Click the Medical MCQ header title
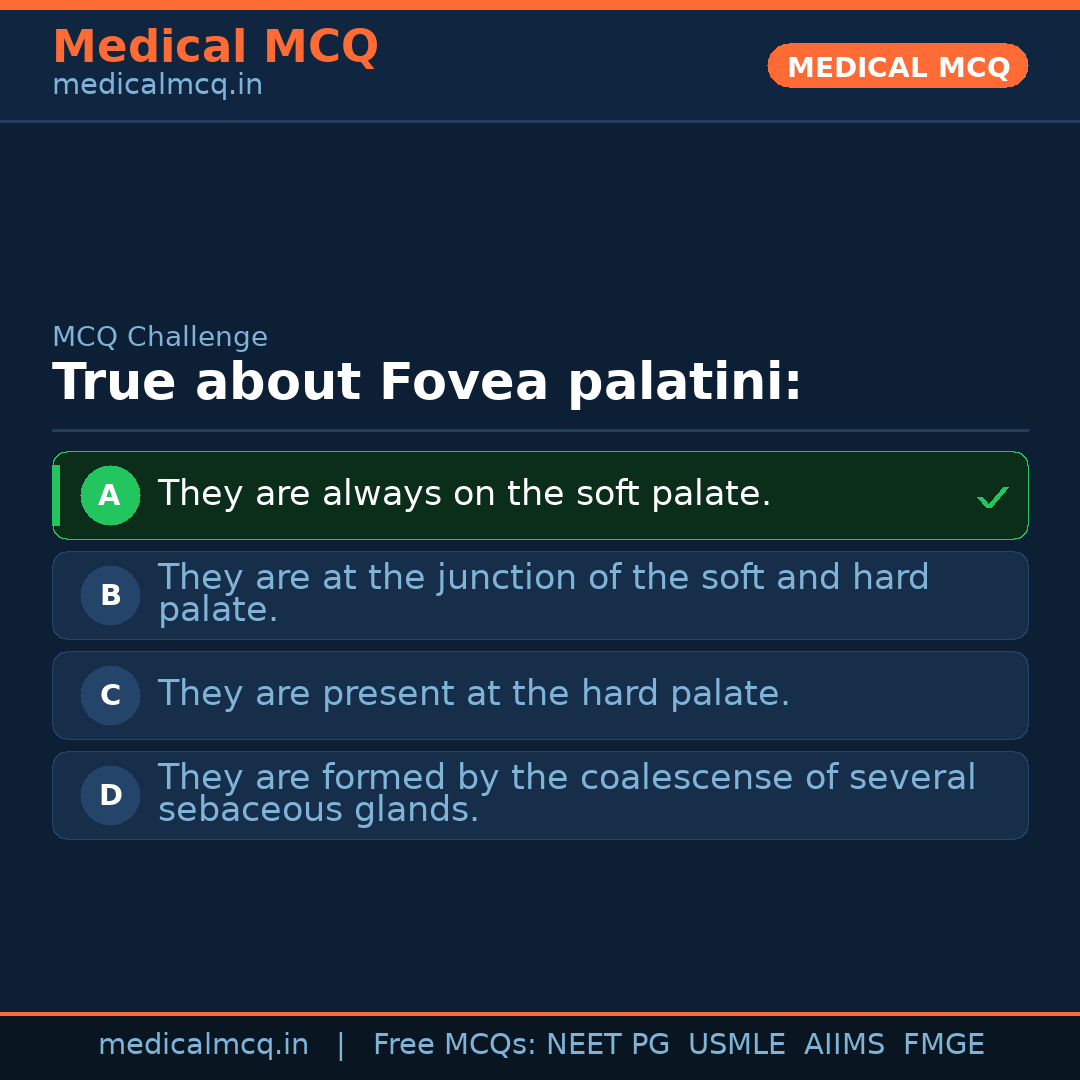Screen dimensions: 1080x1080 tap(215, 47)
